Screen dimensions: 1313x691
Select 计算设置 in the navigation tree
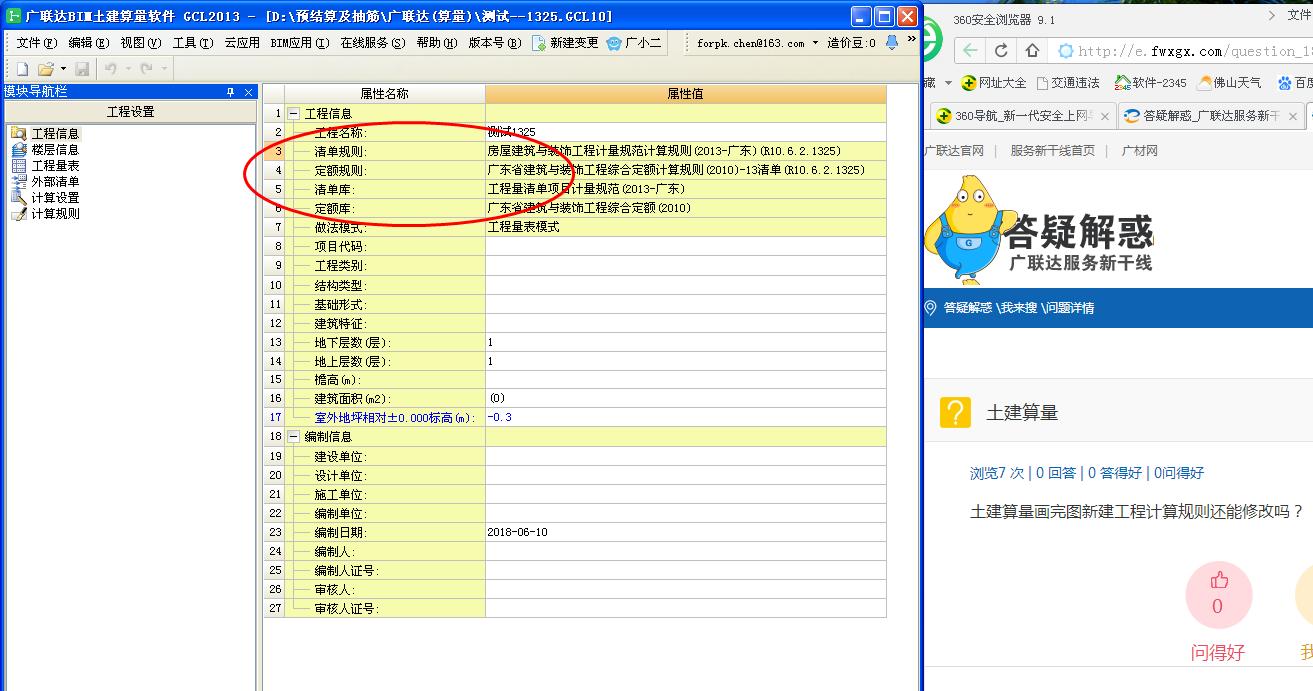click(x=55, y=197)
